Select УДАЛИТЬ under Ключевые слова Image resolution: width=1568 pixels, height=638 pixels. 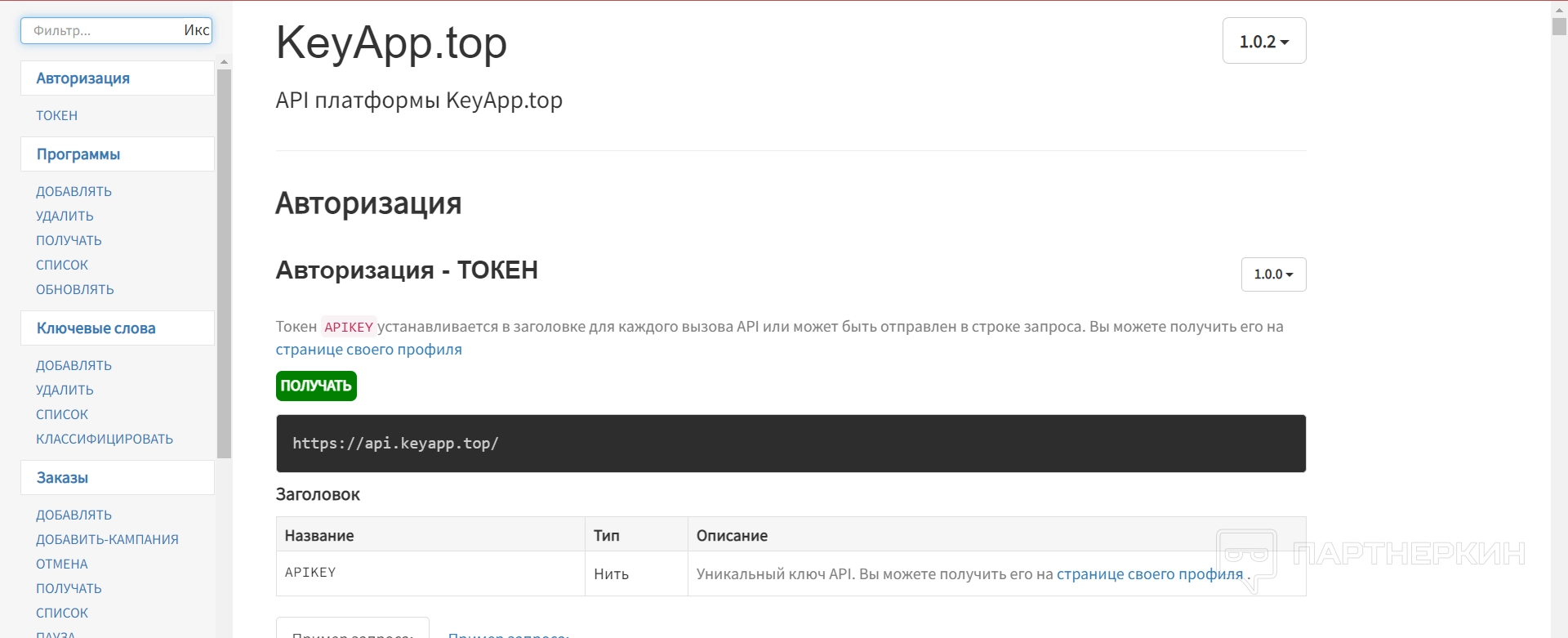65,390
